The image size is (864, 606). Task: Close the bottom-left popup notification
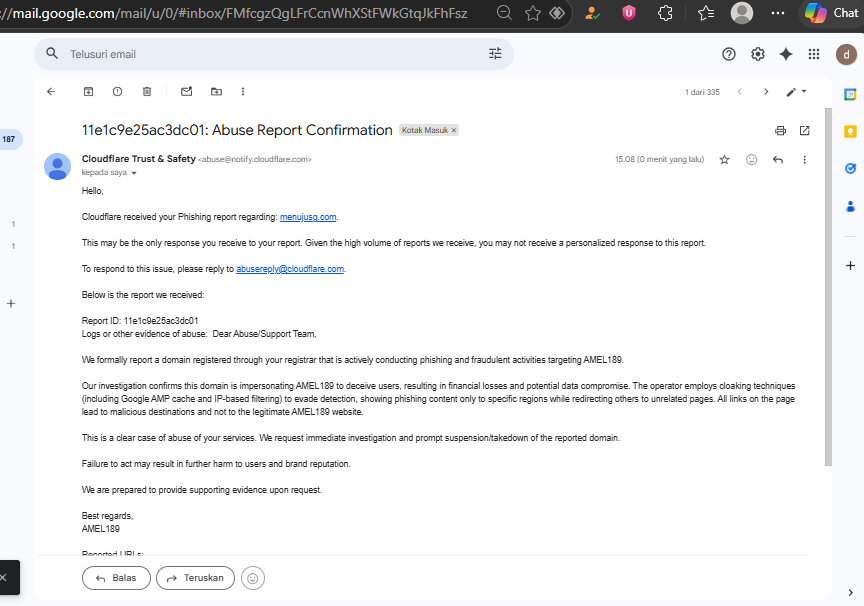point(3,577)
